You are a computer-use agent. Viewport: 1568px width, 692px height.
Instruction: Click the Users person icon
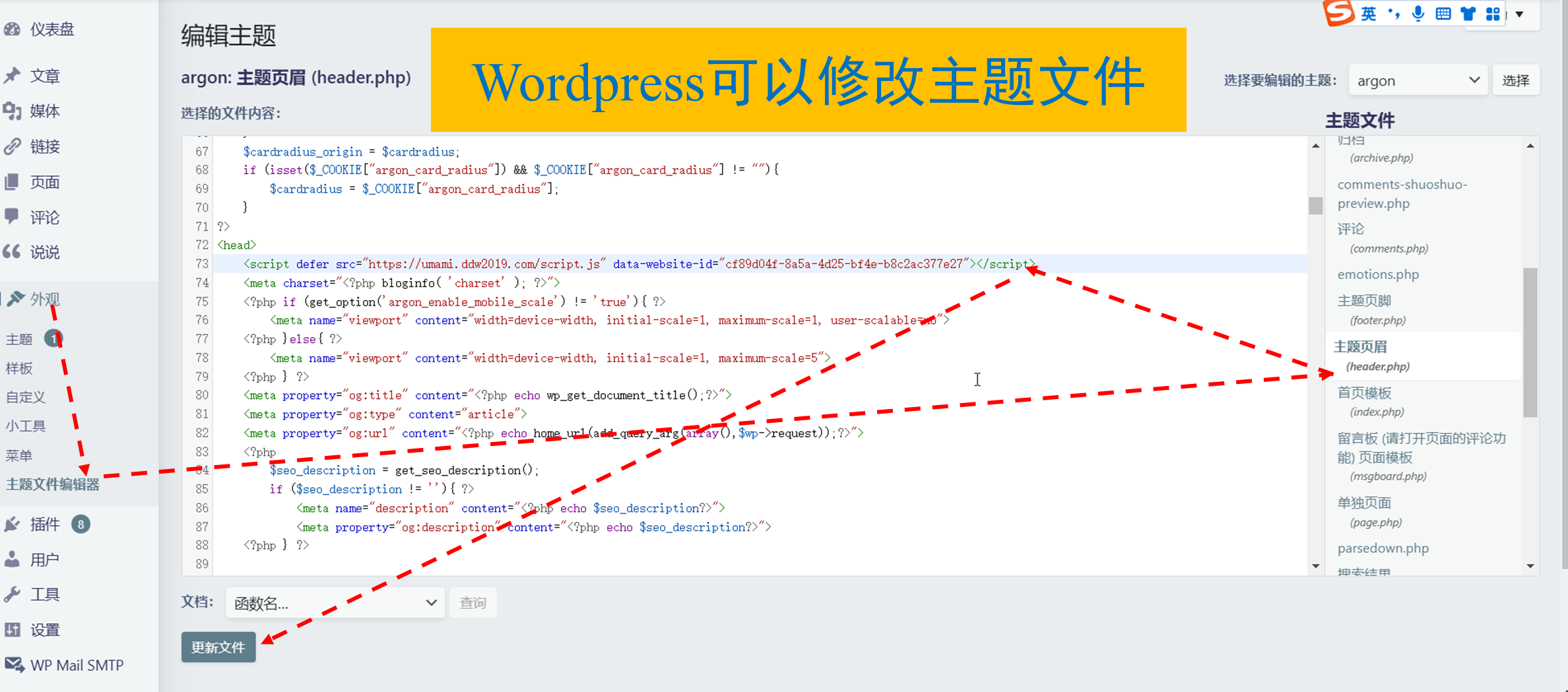12,559
